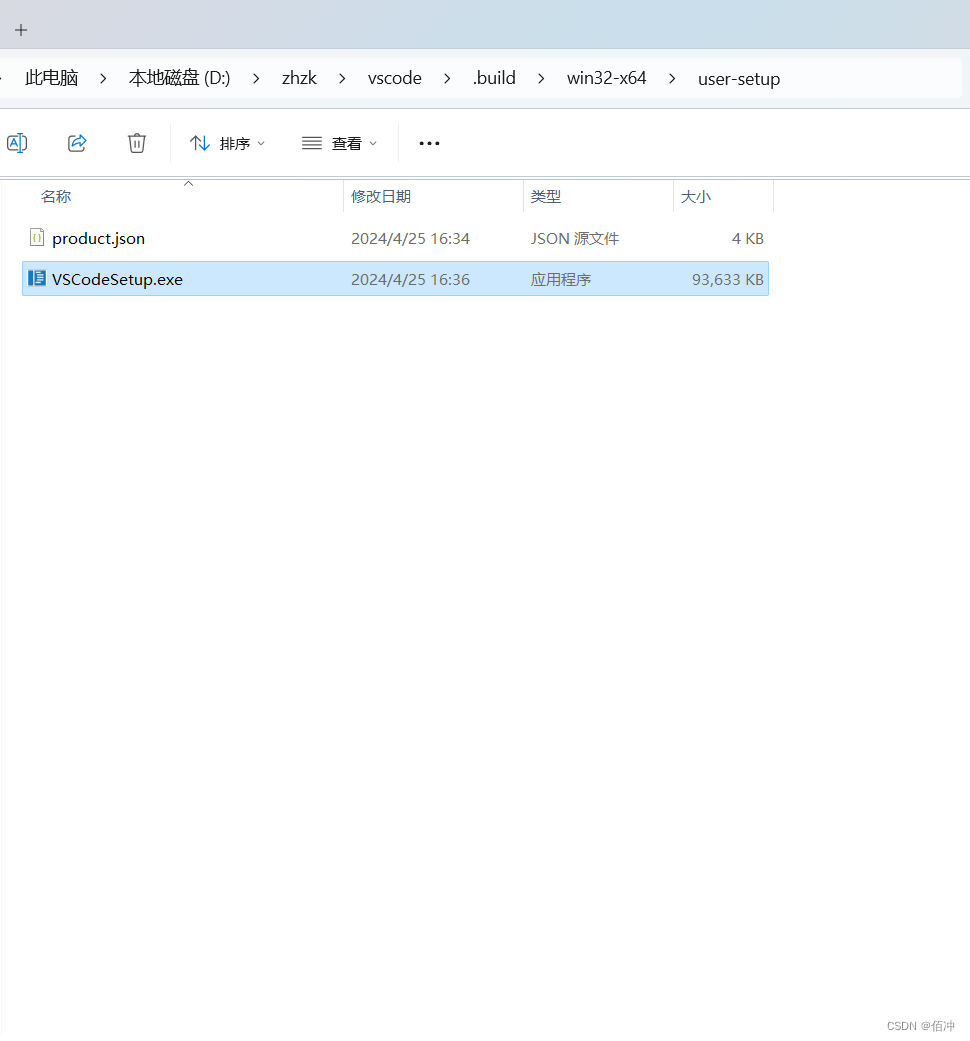Click the VSCodeSetup.exe application icon
Image resolution: width=970 pixels, height=1041 pixels.
36,279
